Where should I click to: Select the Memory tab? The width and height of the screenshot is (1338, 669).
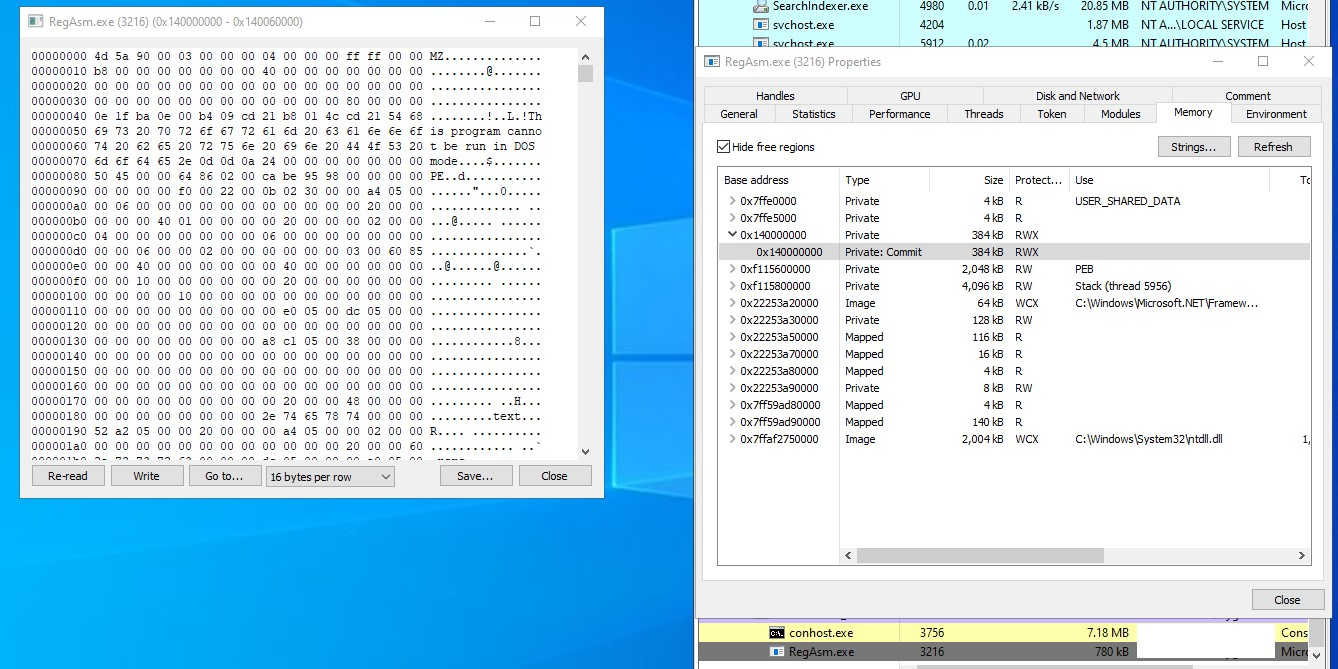pyautogui.click(x=1193, y=112)
